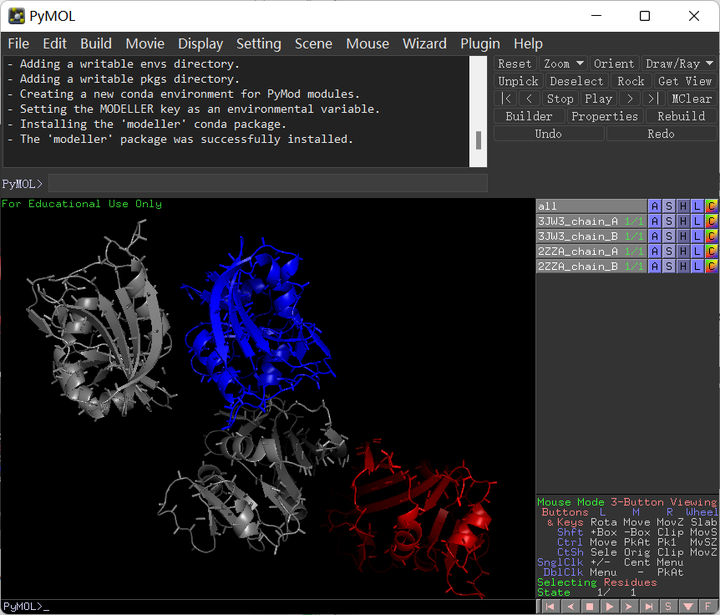Click the rewind-to-first-frame button in bottom playback bar

click(x=549, y=606)
